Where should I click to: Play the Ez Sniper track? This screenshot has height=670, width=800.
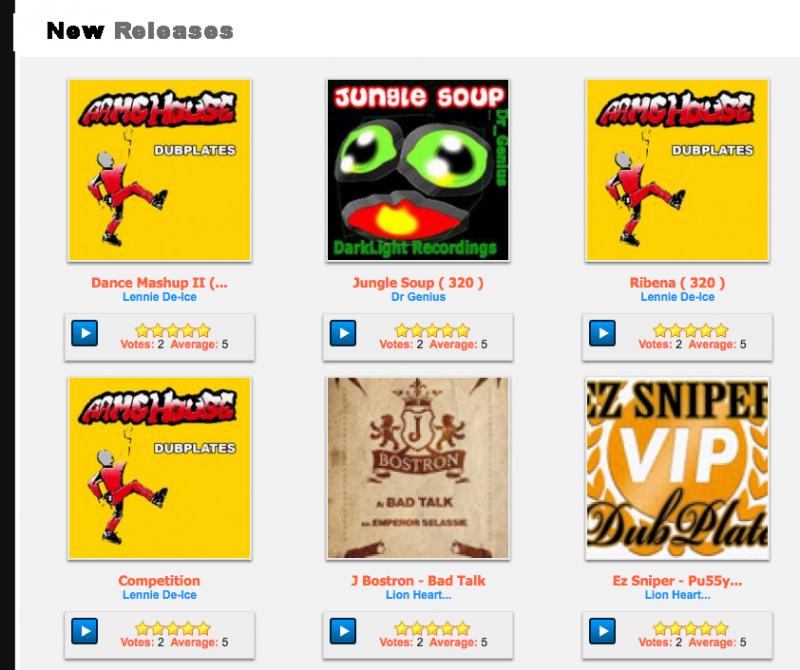[x=602, y=631]
